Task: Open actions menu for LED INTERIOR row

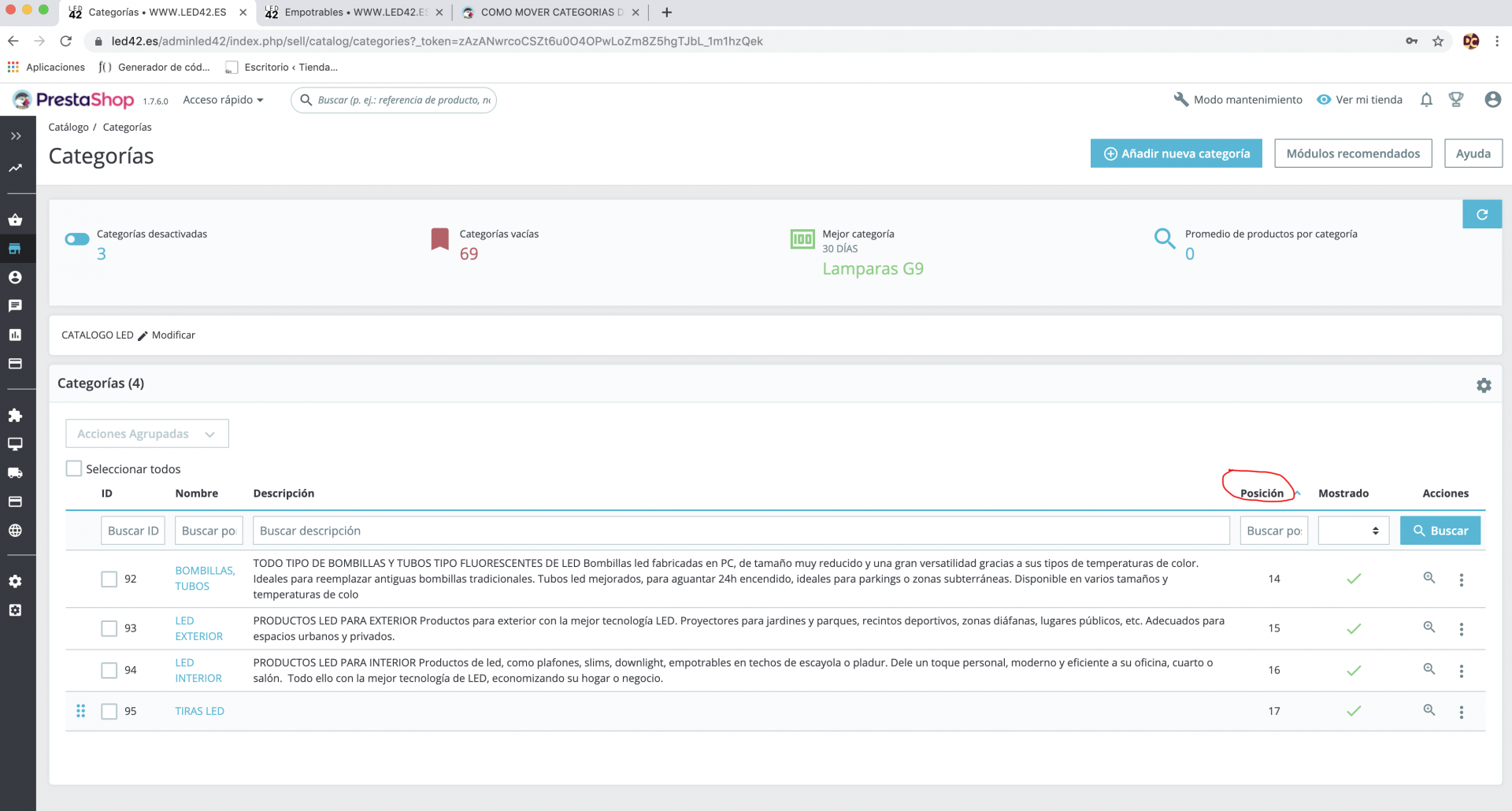Action: (x=1461, y=671)
